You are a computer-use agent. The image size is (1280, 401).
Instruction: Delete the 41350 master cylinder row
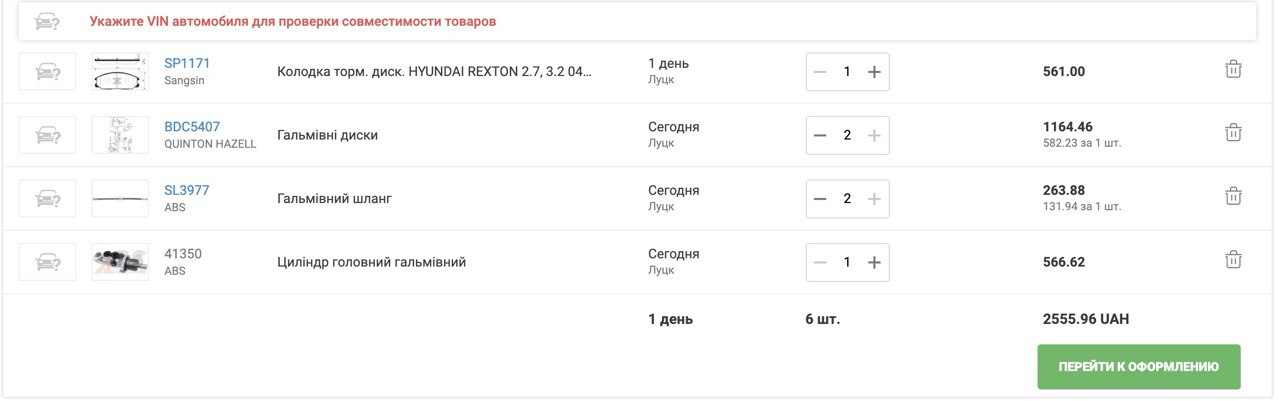coord(1234,260)
